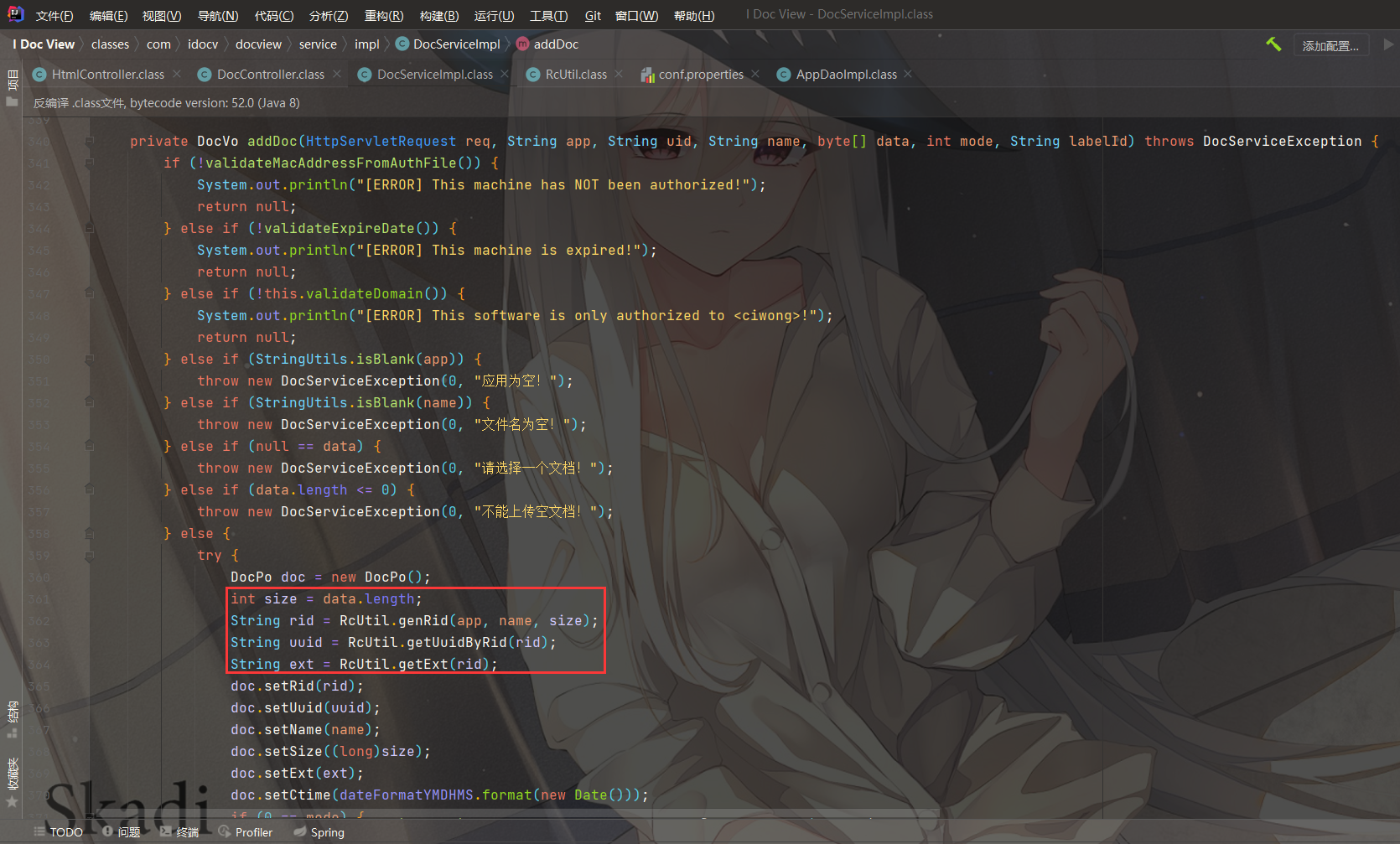
Task: Click the addDoc method icon in the breadcrumb
Action: pos(522,44)
